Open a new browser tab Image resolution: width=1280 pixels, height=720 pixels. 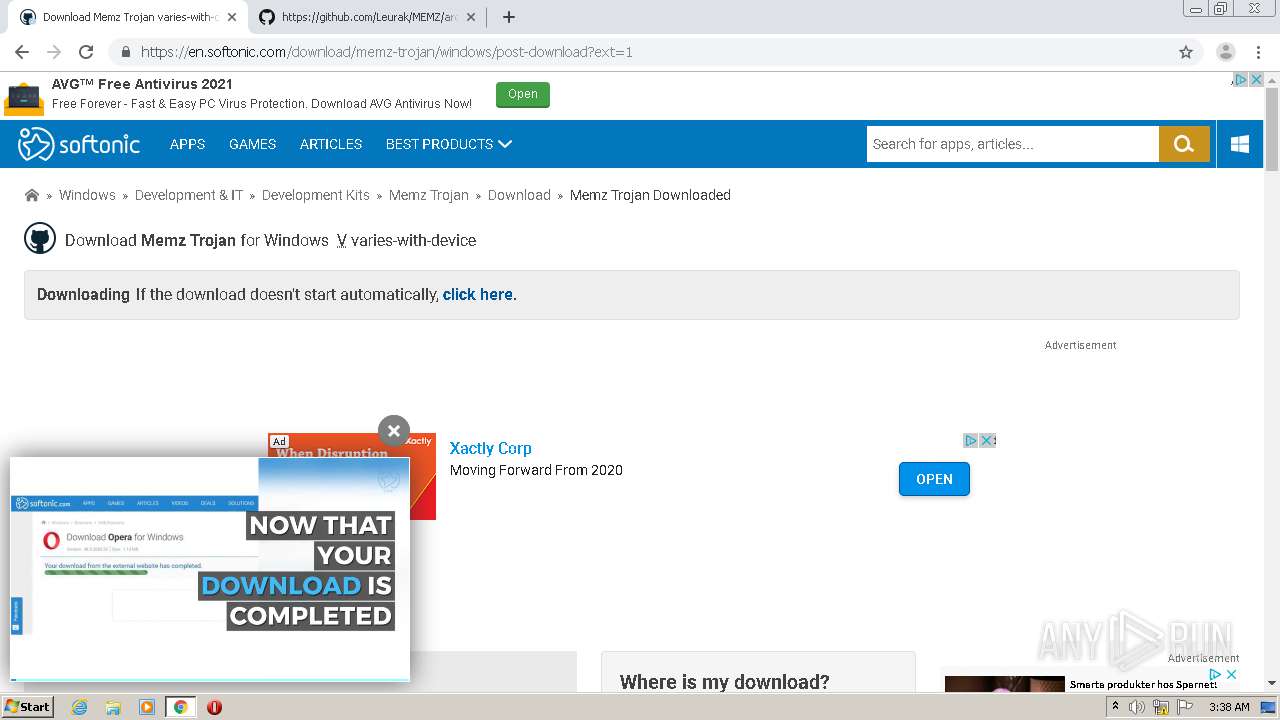click(x=509, y=17)
